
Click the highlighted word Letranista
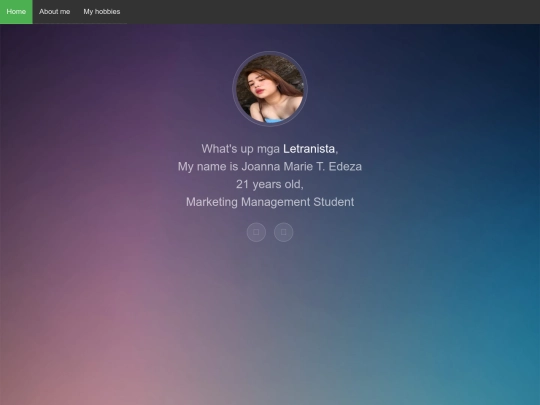pos(309,149)
